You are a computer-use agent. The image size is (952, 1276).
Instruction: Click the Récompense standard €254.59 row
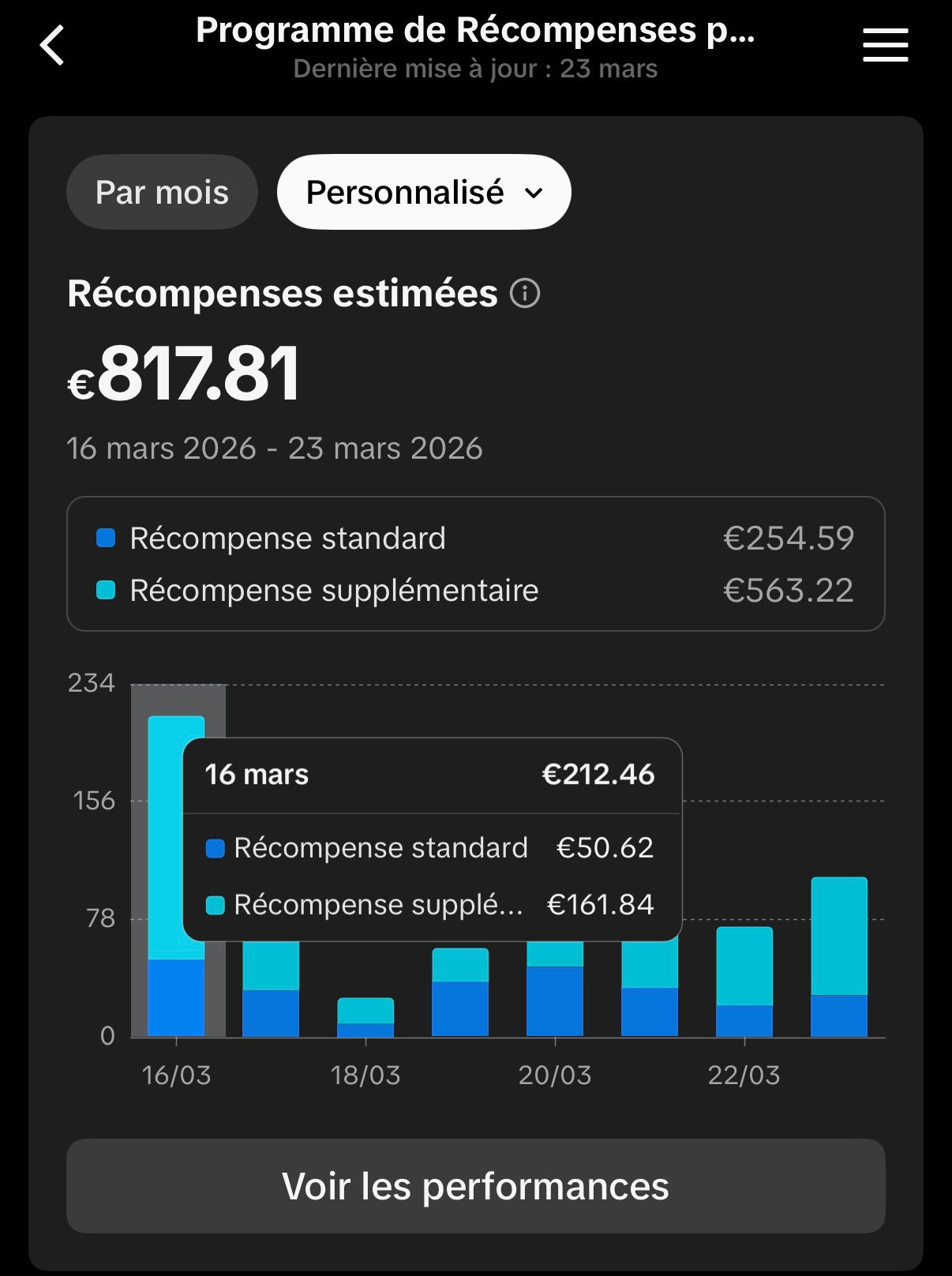pyautogui.click(x=475, y=539)
